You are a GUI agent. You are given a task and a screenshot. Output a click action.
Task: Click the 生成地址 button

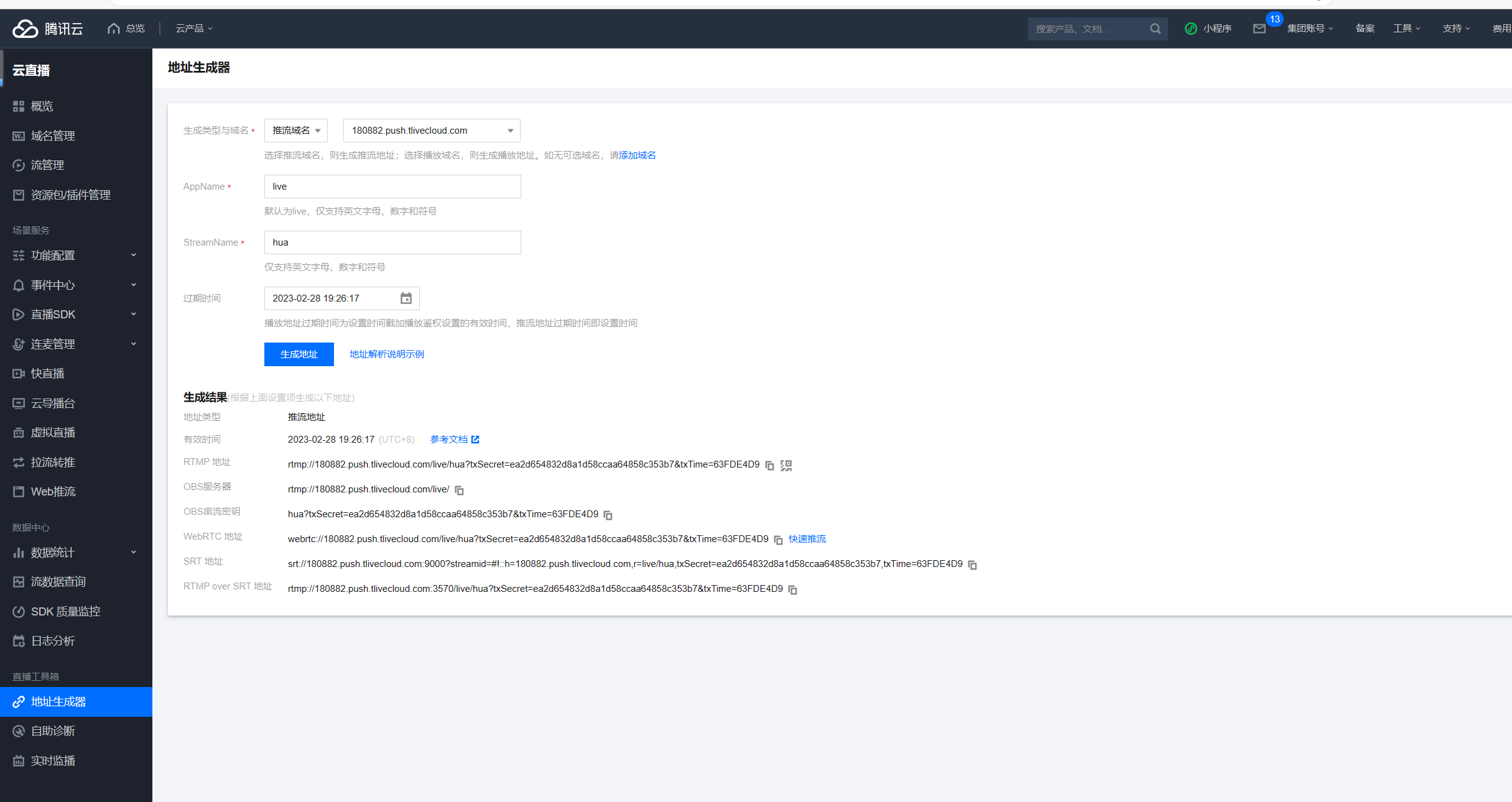point(299,354)
